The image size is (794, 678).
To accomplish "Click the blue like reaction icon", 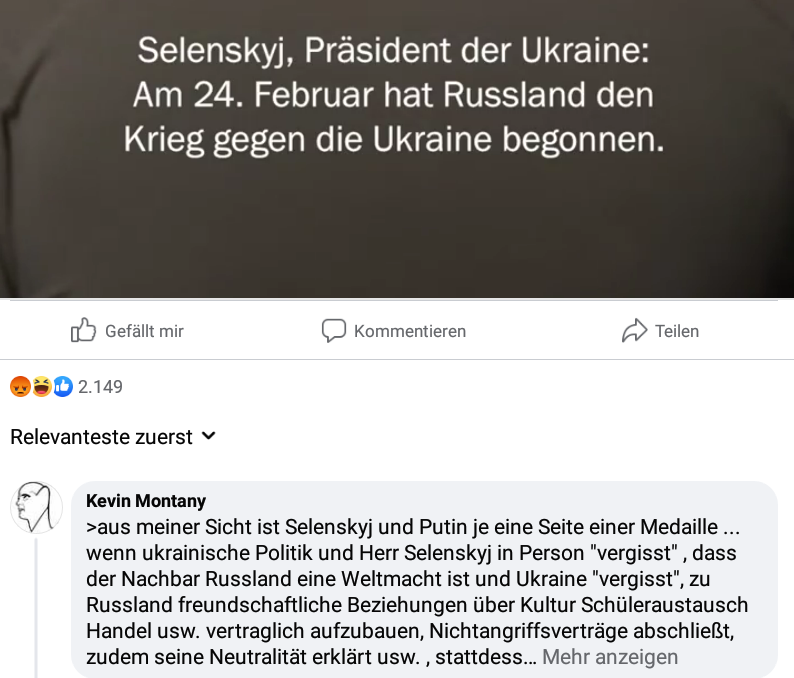I will click(63, 387).
